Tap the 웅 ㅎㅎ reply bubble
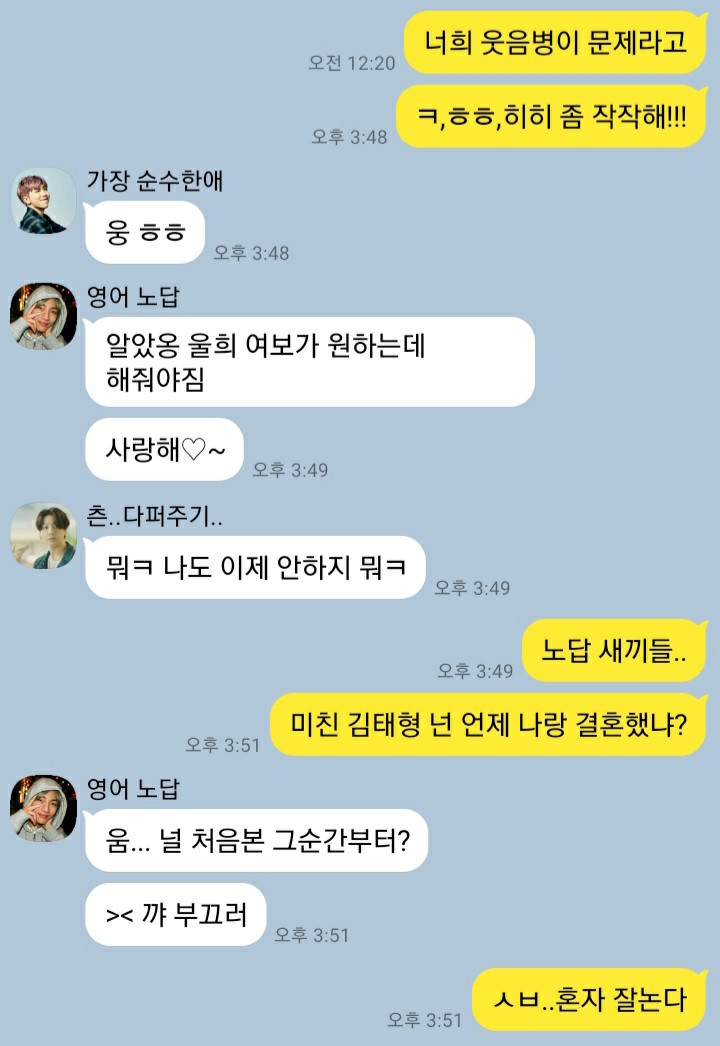Image resolution: width=720 pixels, height=1046 pixels. (145, 232)
